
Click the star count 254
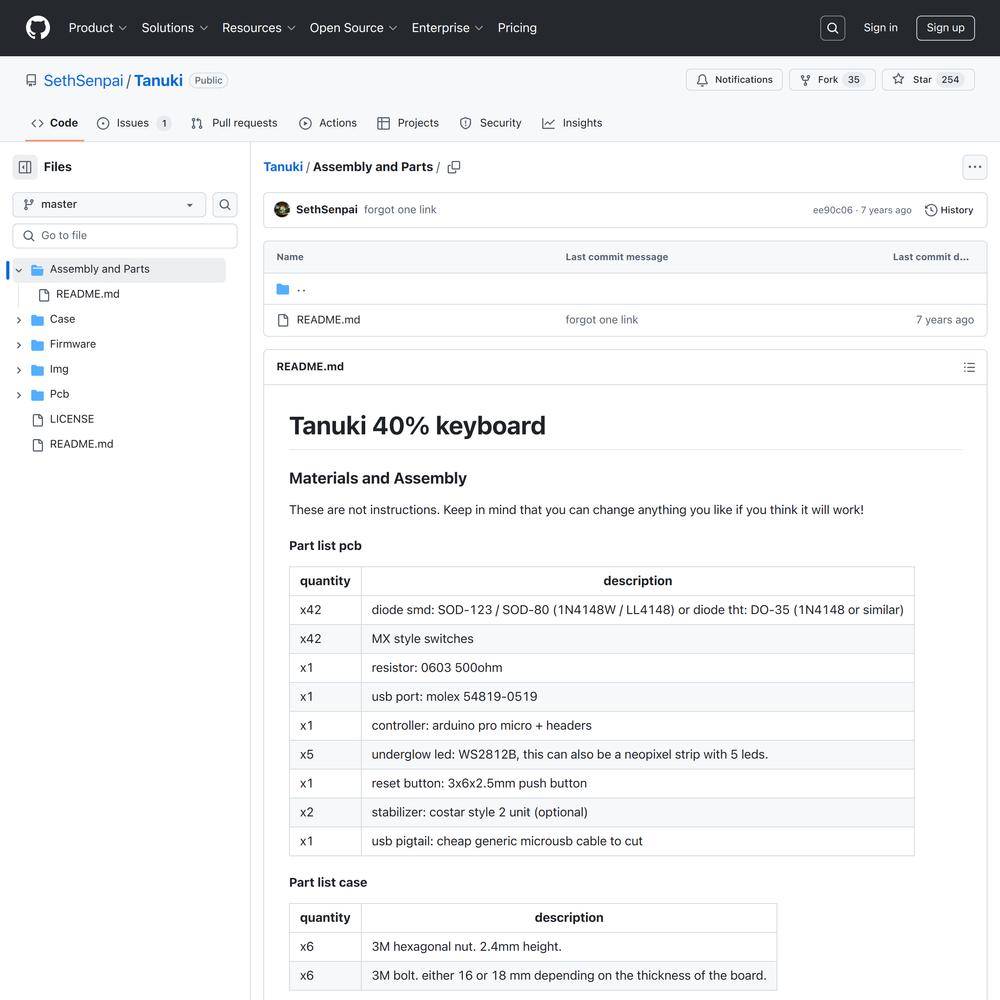click(950, 80)
